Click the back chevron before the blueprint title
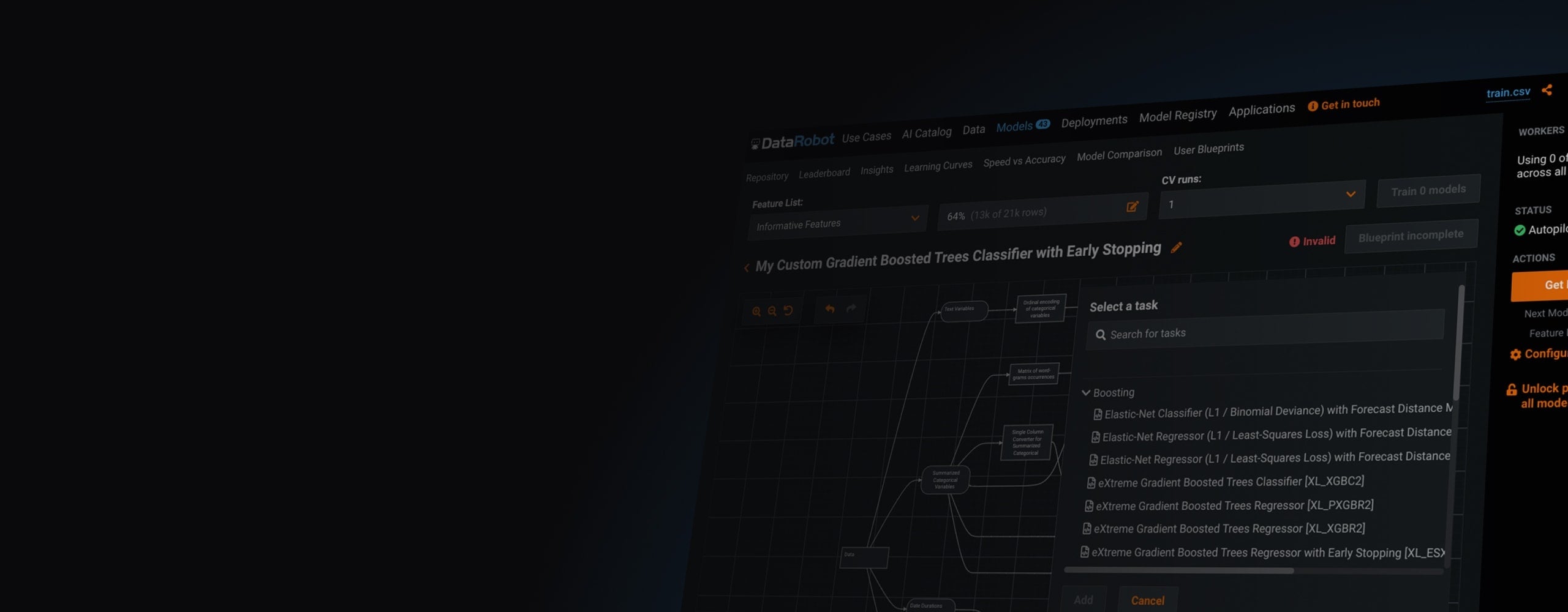 (x=747, y=267)
